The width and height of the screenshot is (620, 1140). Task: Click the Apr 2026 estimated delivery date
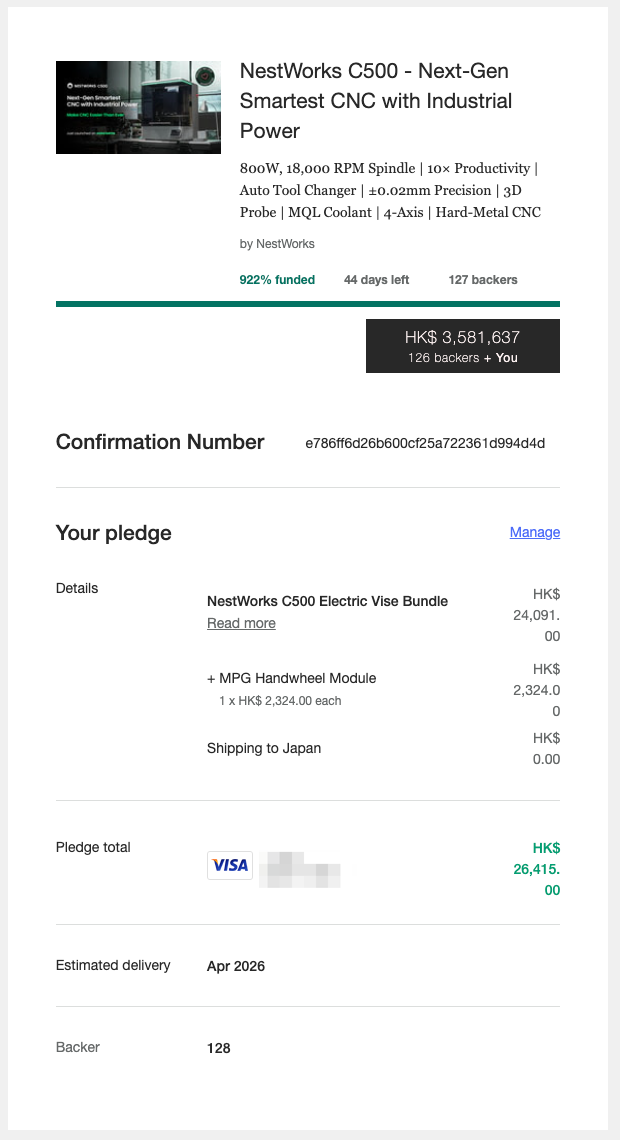point(236,966)
